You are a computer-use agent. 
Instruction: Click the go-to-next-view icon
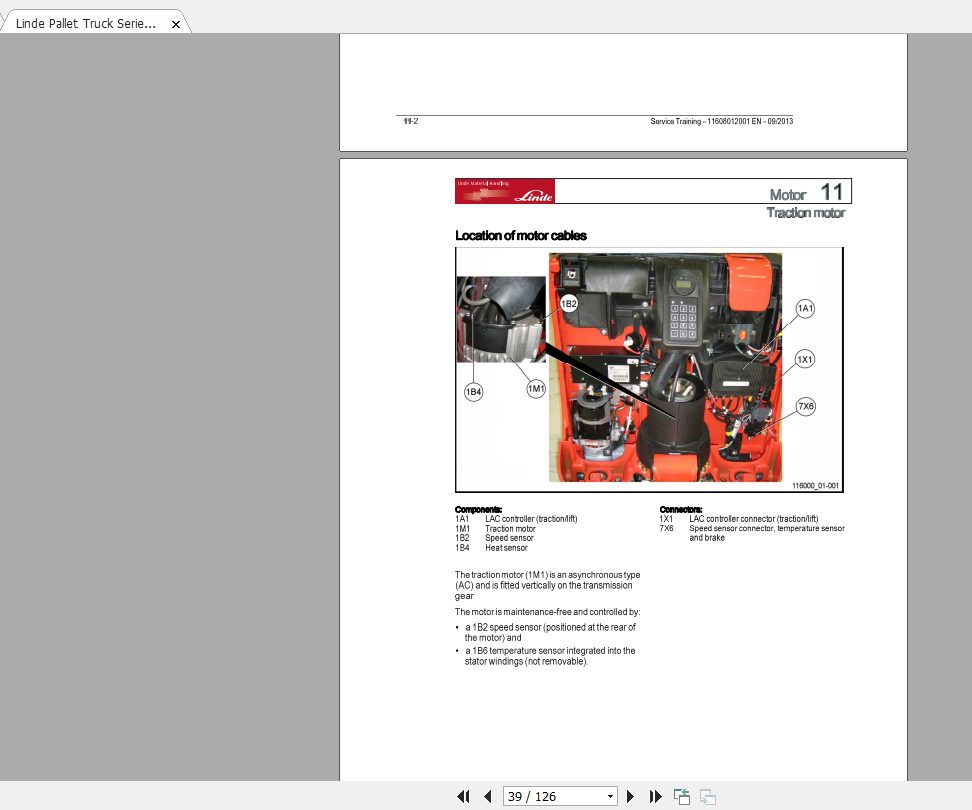coord(707,796)
